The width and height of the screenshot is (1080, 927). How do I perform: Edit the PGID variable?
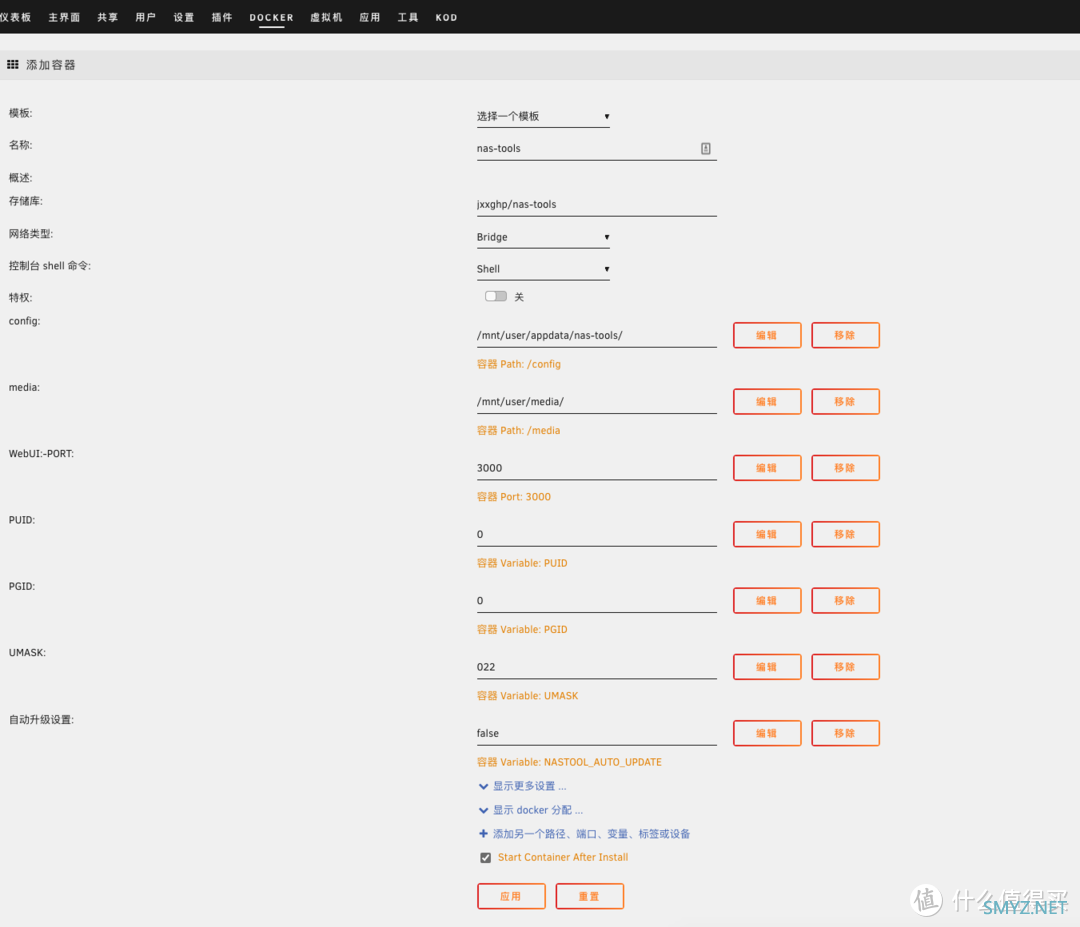[767, 601]
